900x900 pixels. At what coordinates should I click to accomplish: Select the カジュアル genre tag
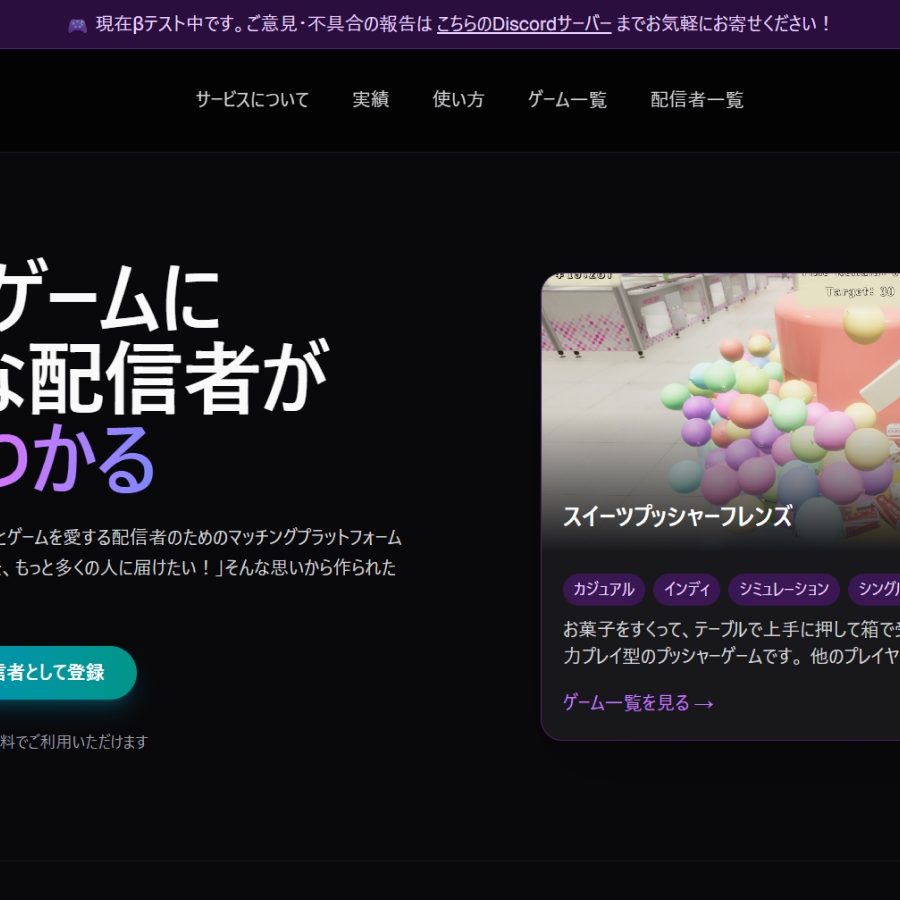point(602,590)
